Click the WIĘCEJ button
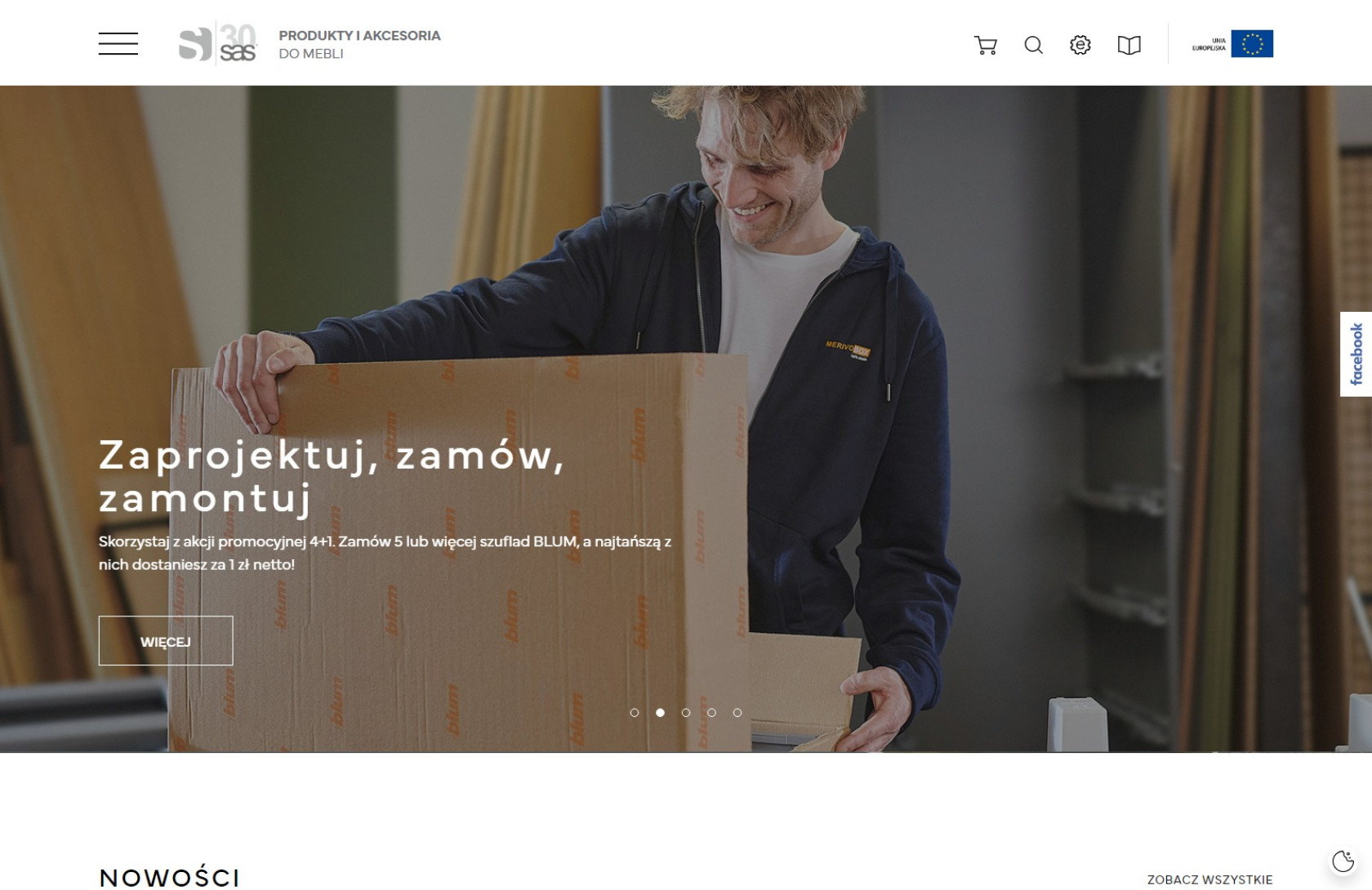1372x890 pixels. click(x=166, y=641)
